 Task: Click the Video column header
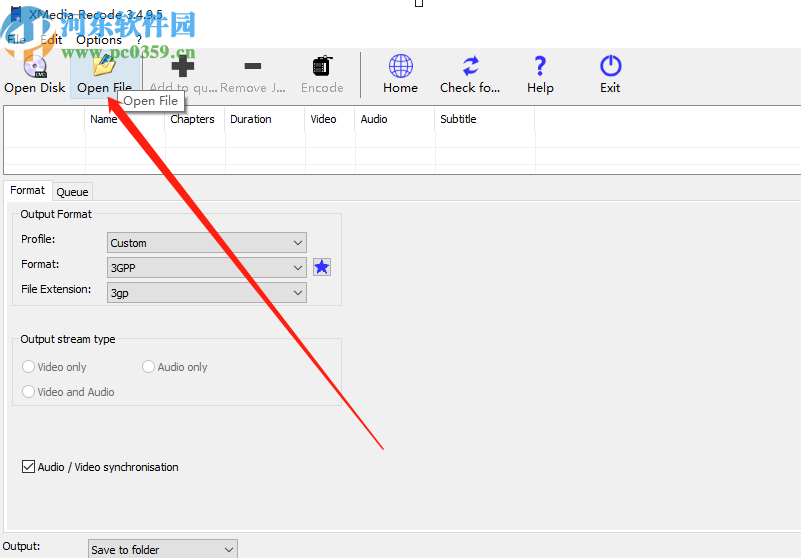click(330, 119)
